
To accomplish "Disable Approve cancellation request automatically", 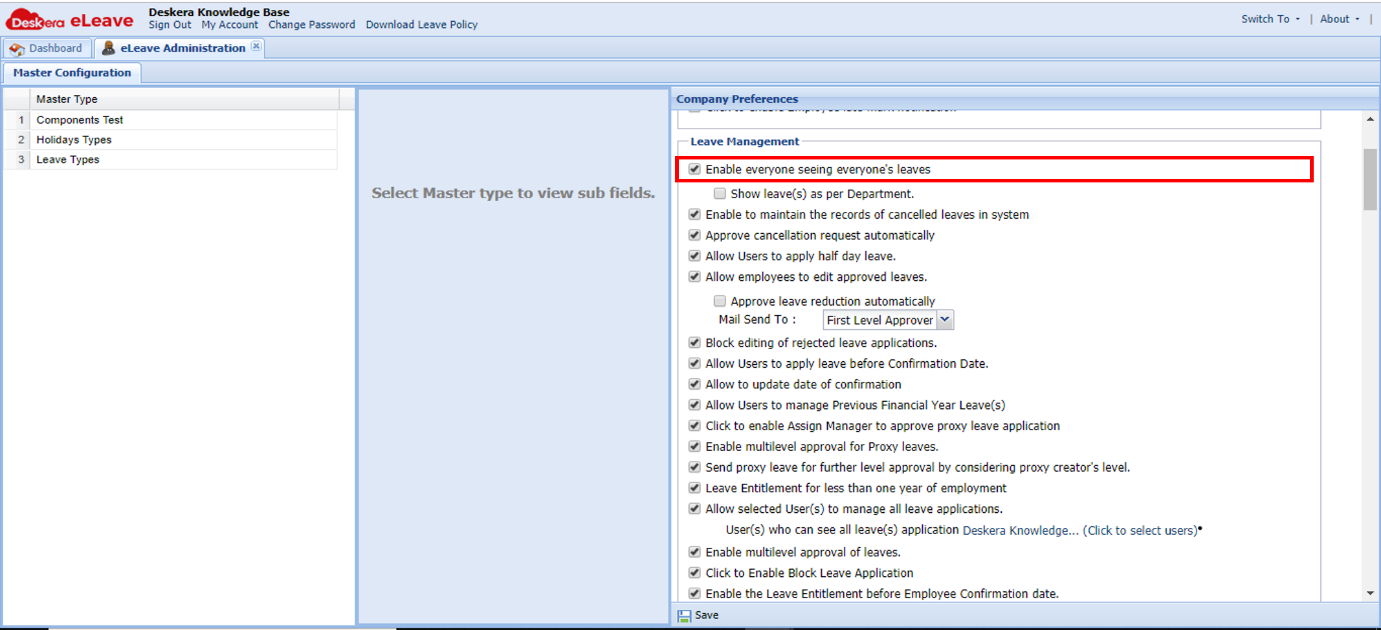I will 694,235.
